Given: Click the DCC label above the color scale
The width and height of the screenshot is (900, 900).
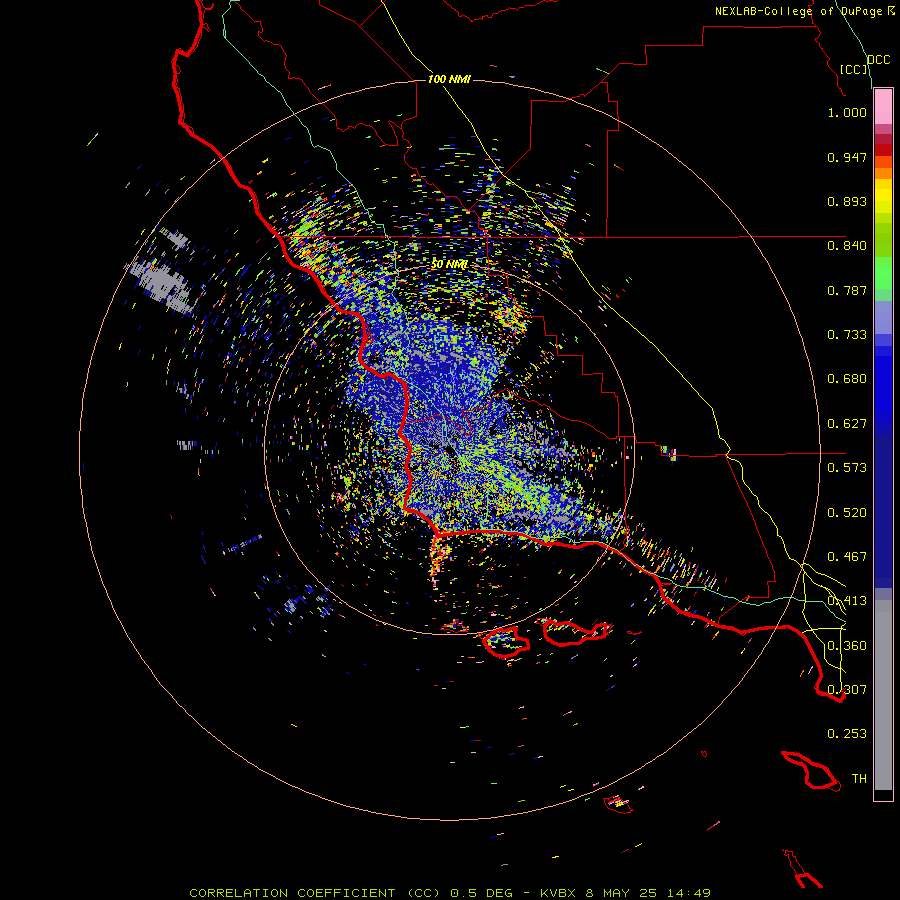Looking at the screenshot, I should (879, 60).
